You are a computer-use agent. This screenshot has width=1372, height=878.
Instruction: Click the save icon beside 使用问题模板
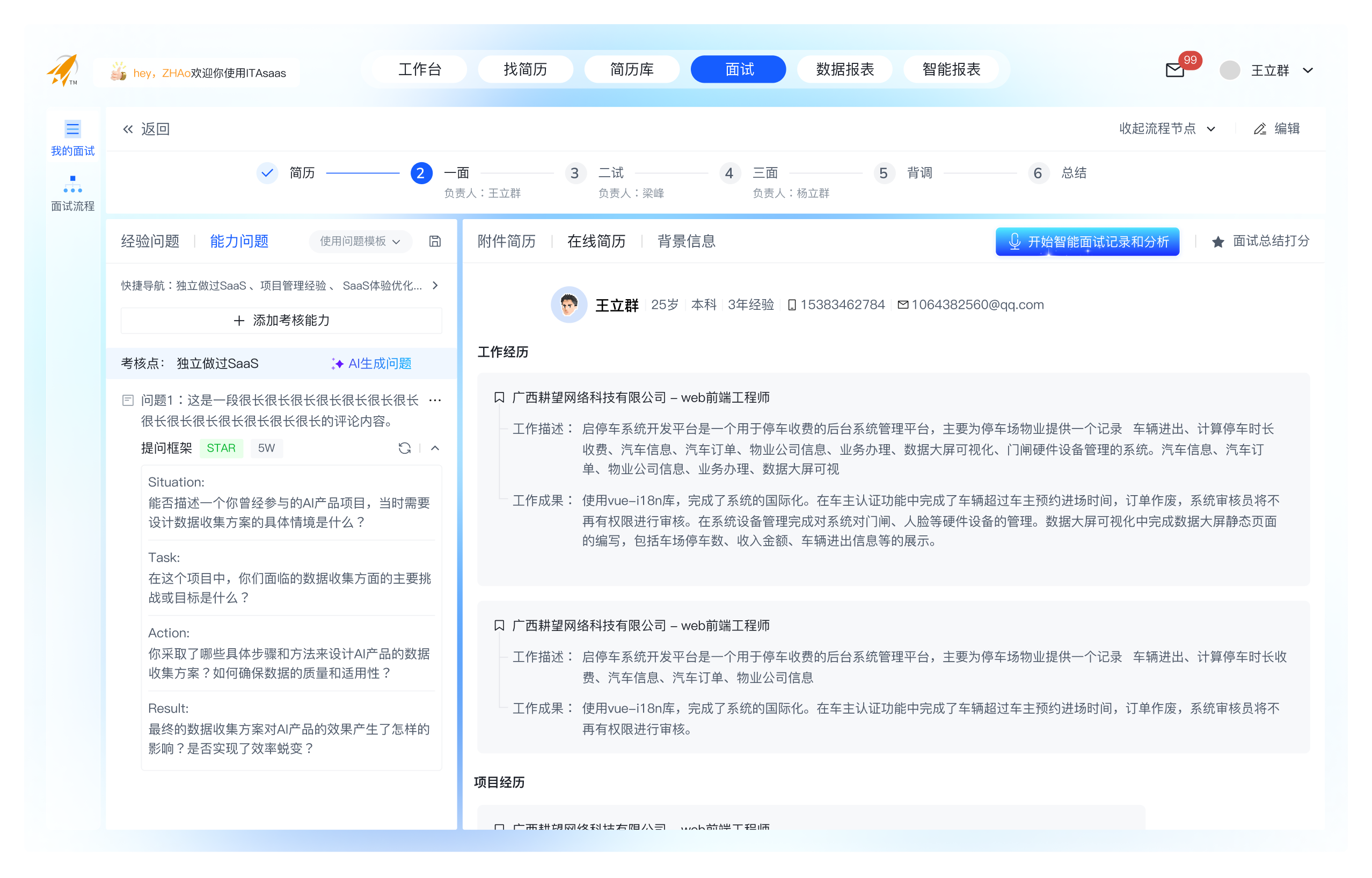[x=435, y=241]
